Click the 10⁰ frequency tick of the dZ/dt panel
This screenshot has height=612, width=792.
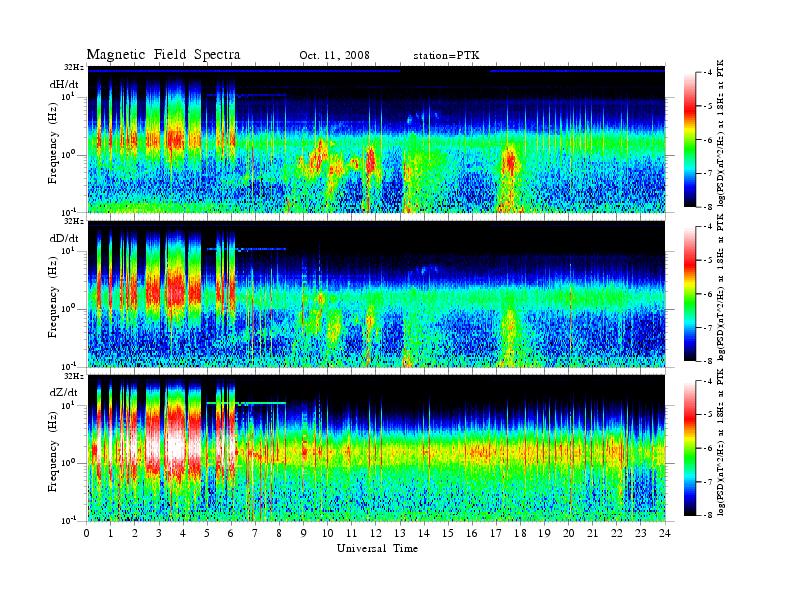[69, 463]
